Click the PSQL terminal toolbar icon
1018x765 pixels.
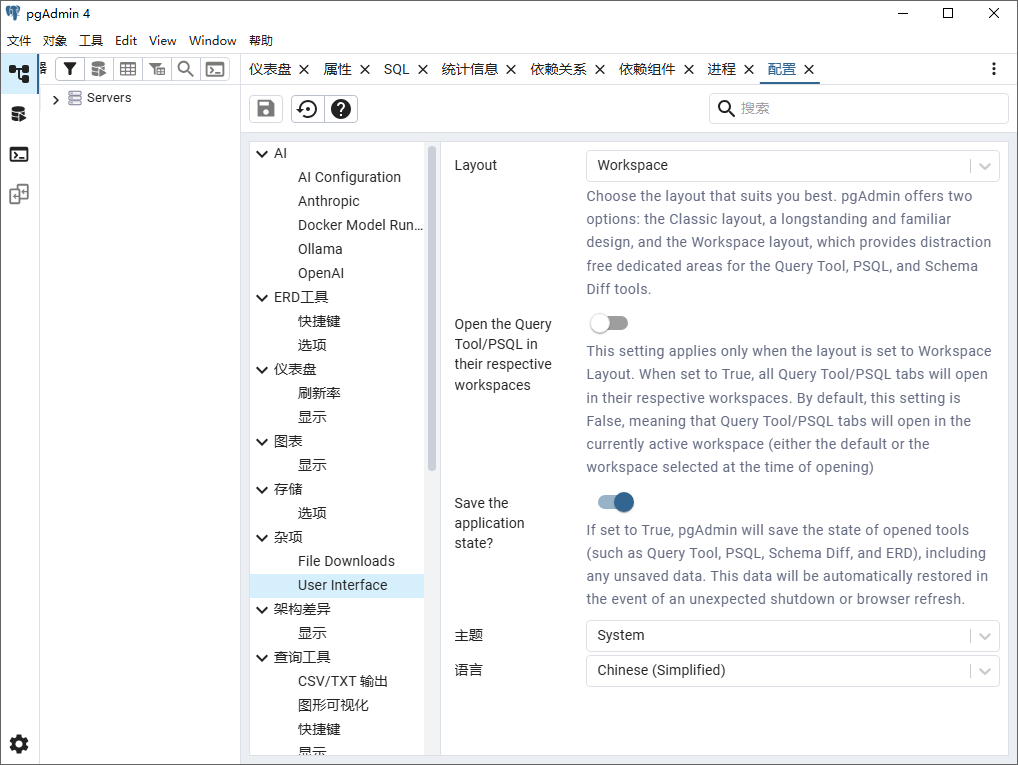pyautogui.click(x=215, y=69)
